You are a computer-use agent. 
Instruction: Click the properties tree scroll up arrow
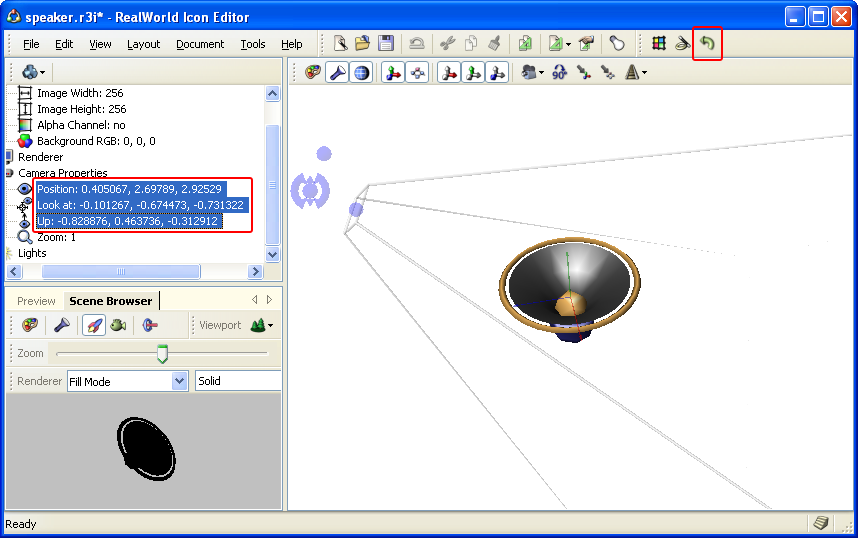click(273, 94)
